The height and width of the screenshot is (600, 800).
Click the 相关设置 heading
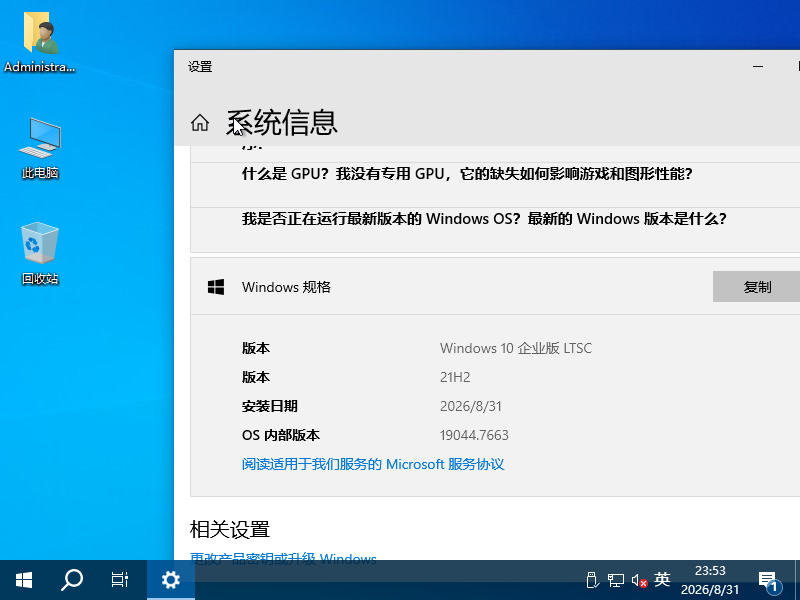pos(230,530)
